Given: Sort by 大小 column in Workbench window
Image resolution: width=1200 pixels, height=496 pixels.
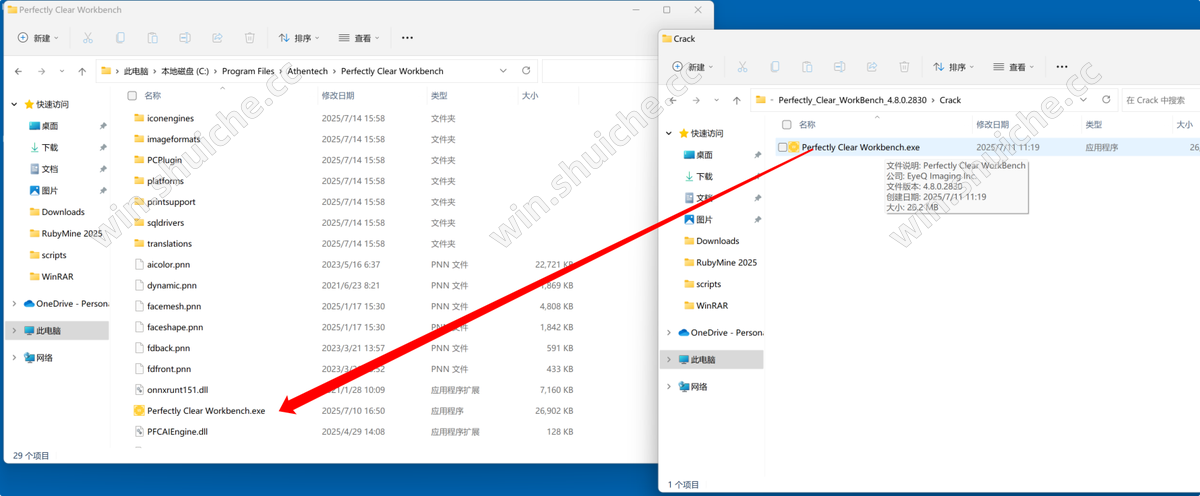Looking at the screenshot, I should pos(529,96).
